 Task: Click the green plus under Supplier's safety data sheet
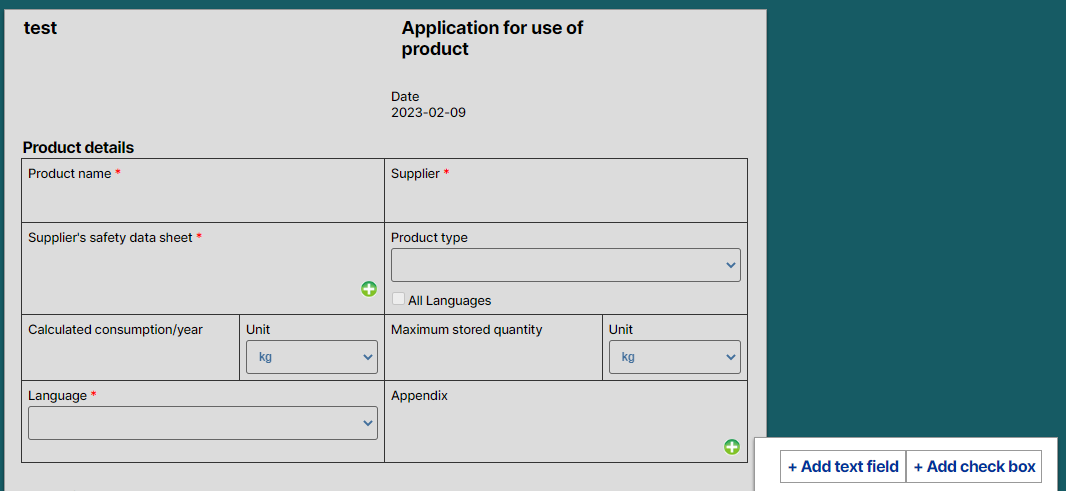[368, 289]
